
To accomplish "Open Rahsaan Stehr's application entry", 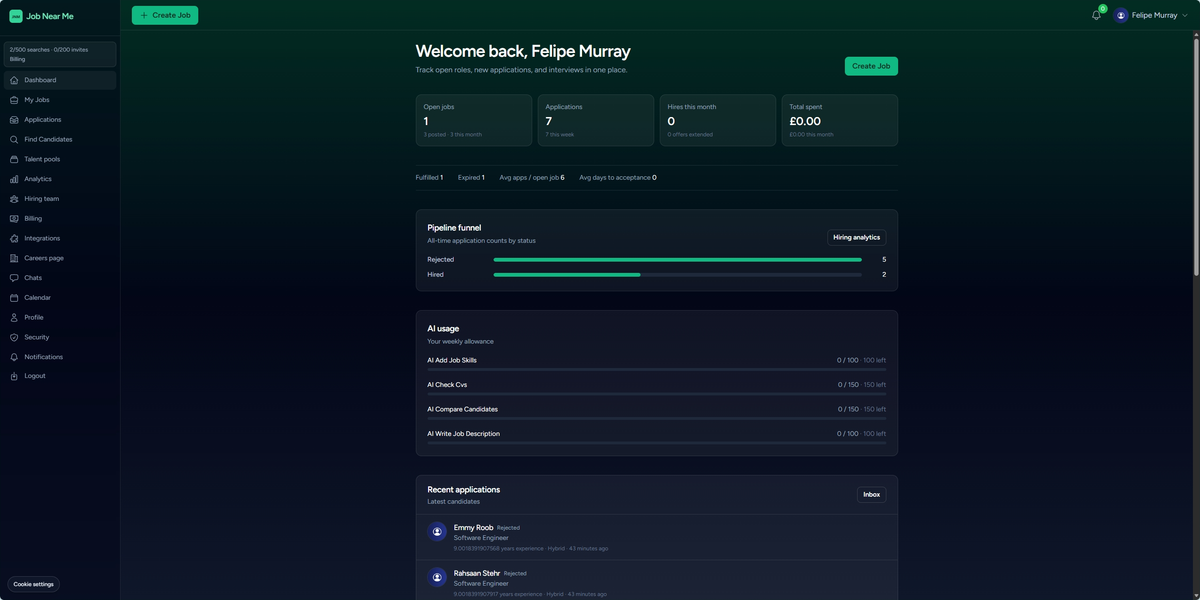I will coord(657,582).
